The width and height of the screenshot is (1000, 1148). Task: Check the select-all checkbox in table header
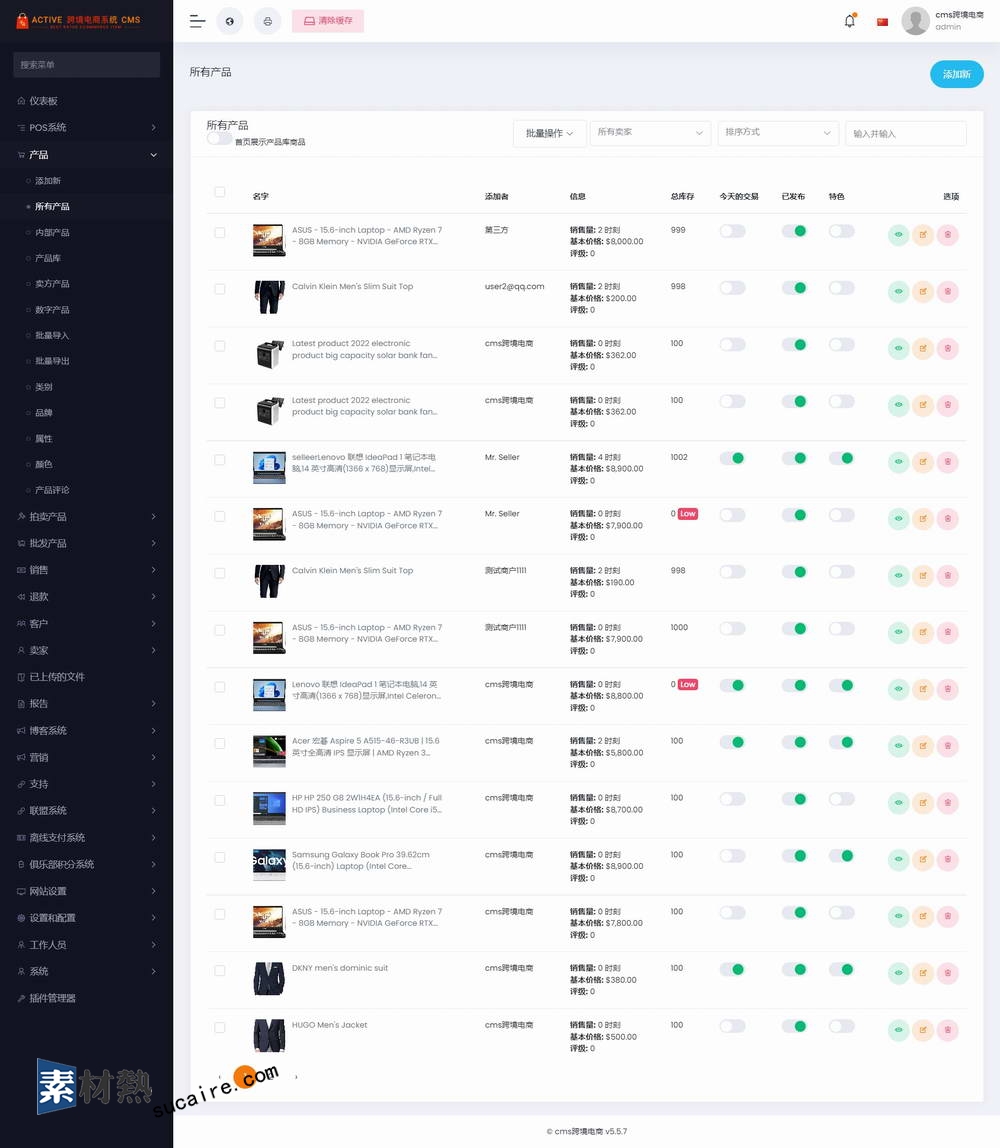(220, 192)
